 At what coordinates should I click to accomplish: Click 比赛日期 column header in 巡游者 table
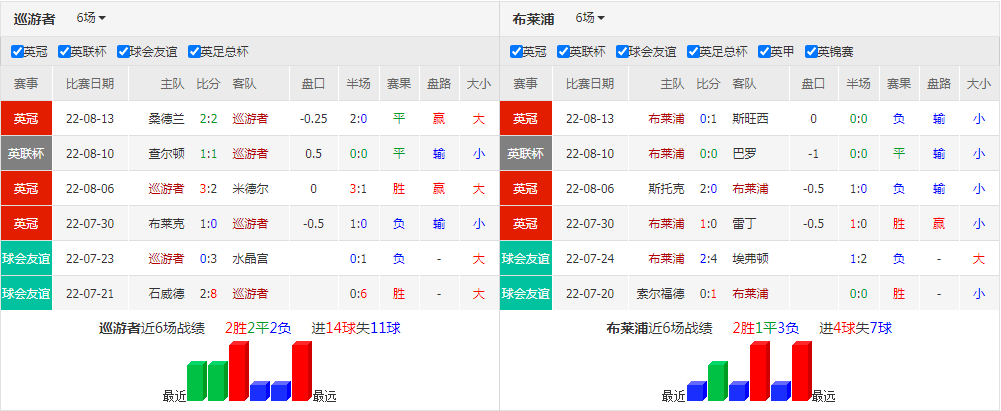pos(91,84)
